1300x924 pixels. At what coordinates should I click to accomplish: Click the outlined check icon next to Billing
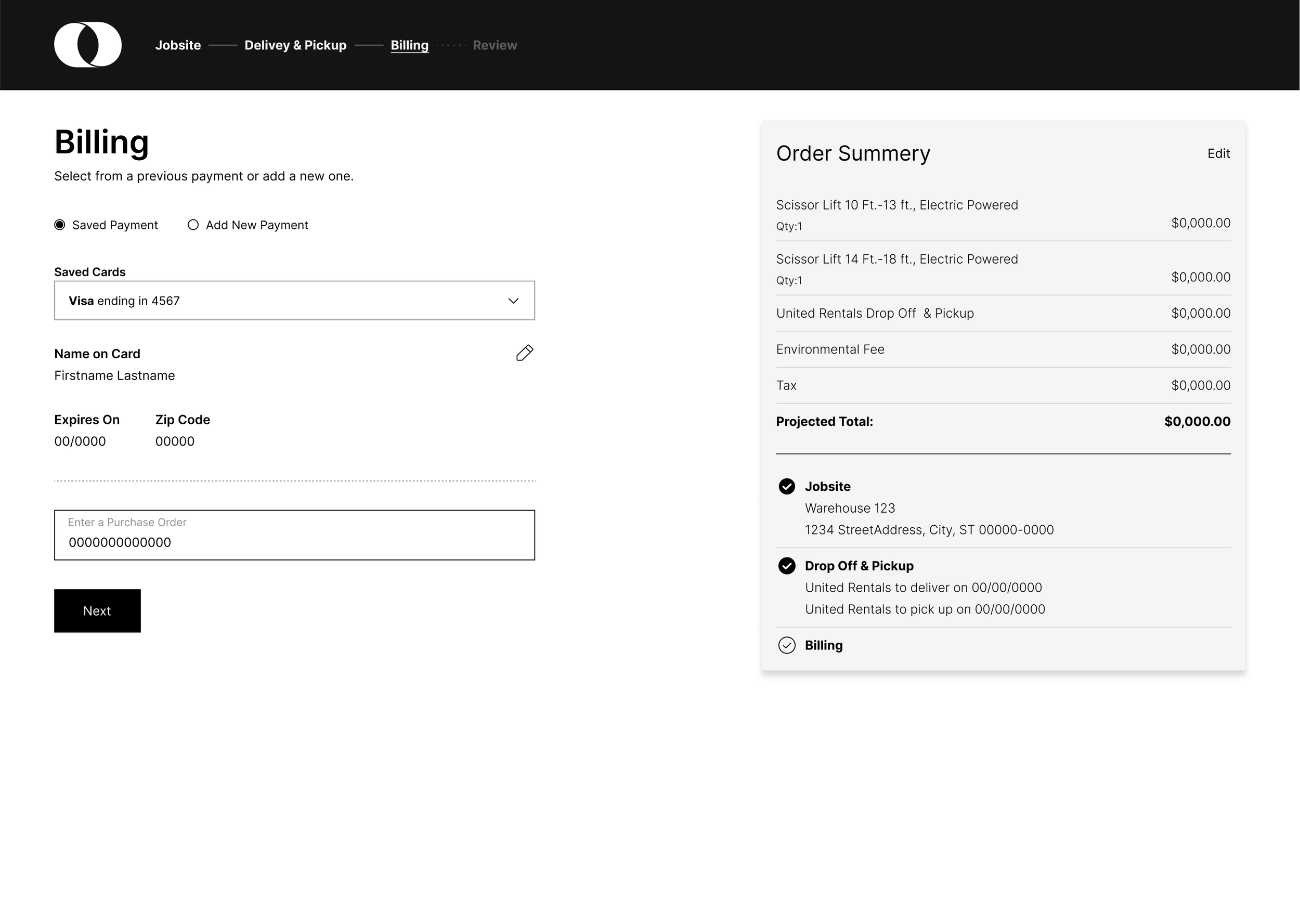tap(786, 645)
